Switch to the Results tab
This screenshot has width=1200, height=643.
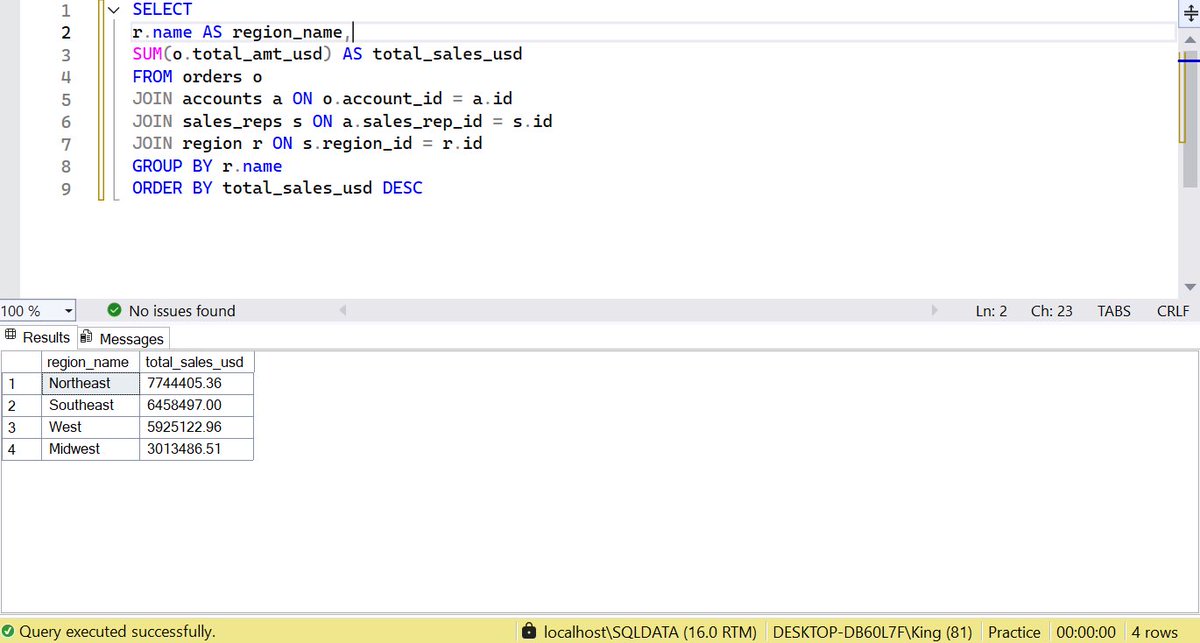[x=45, y=337]
